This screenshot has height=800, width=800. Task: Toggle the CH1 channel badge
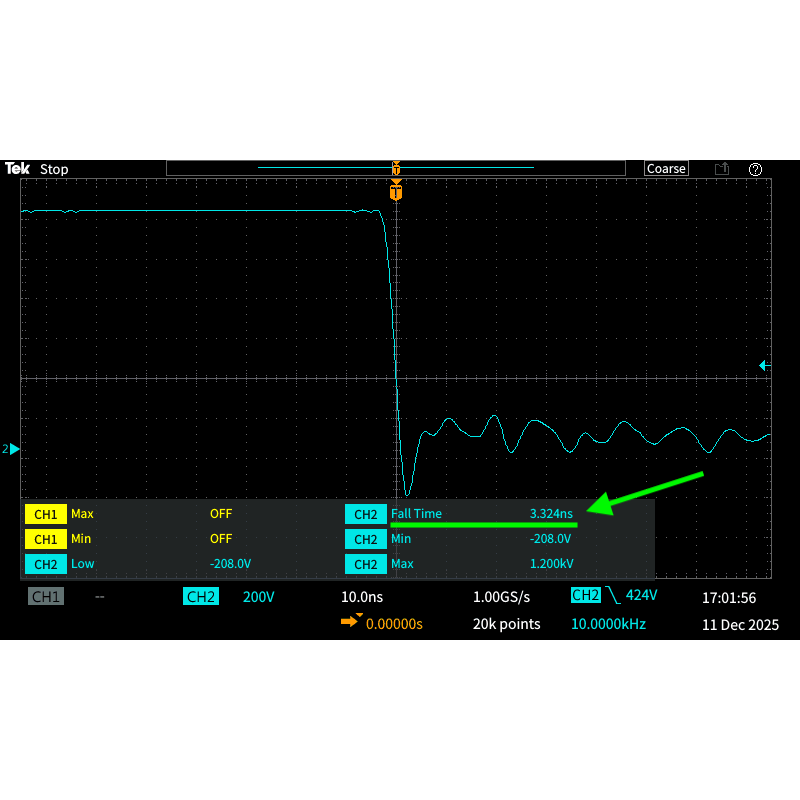tap(46, 597)
